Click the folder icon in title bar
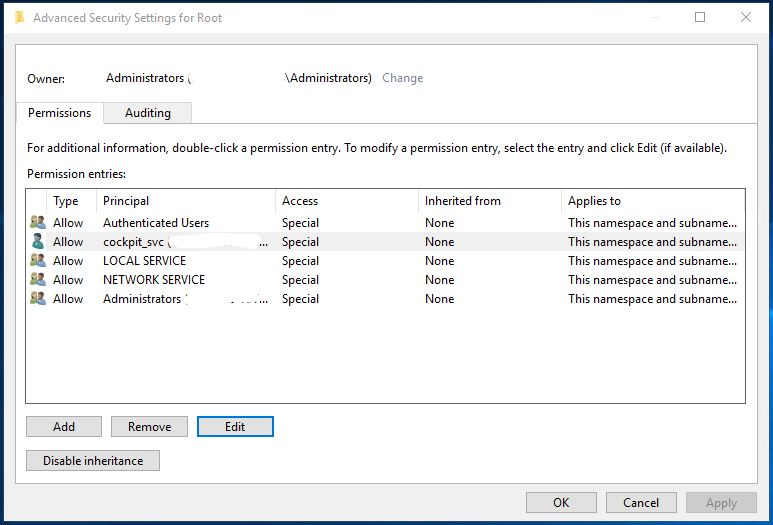 click(19, 18)
